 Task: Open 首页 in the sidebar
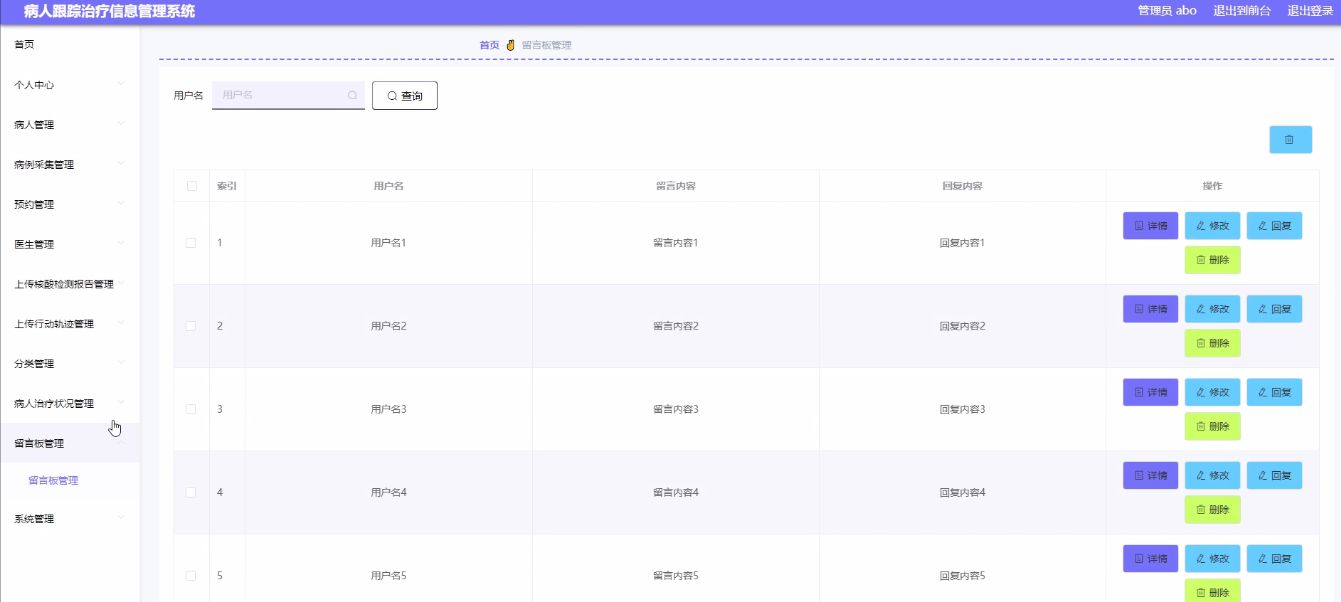pos(70,45)
